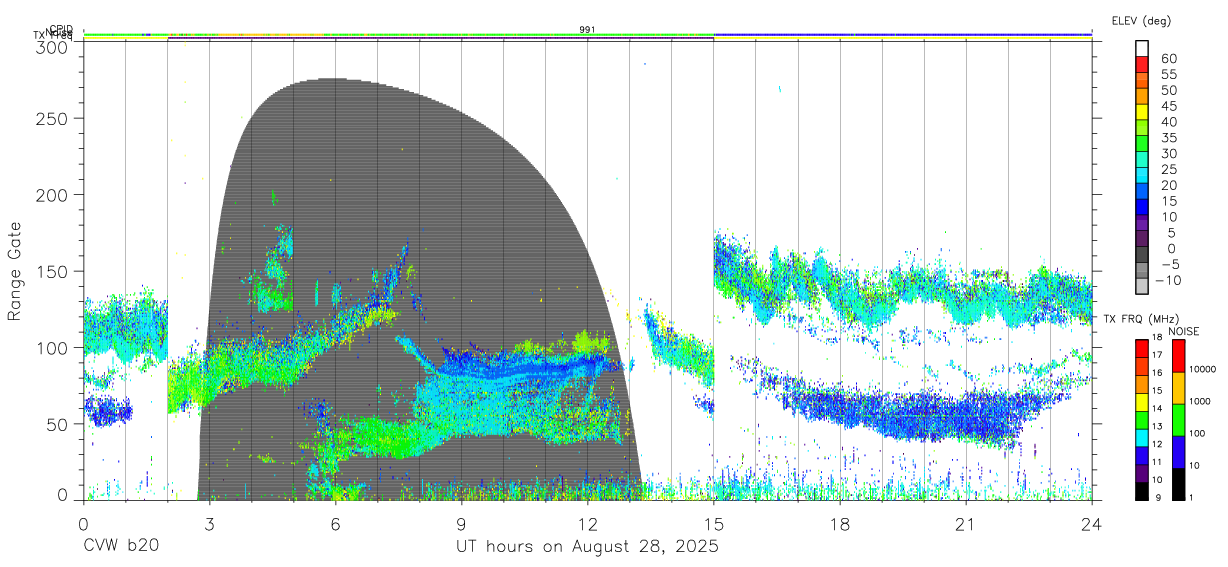Click the hour 3 tick label on time axis

pos(209,525)
